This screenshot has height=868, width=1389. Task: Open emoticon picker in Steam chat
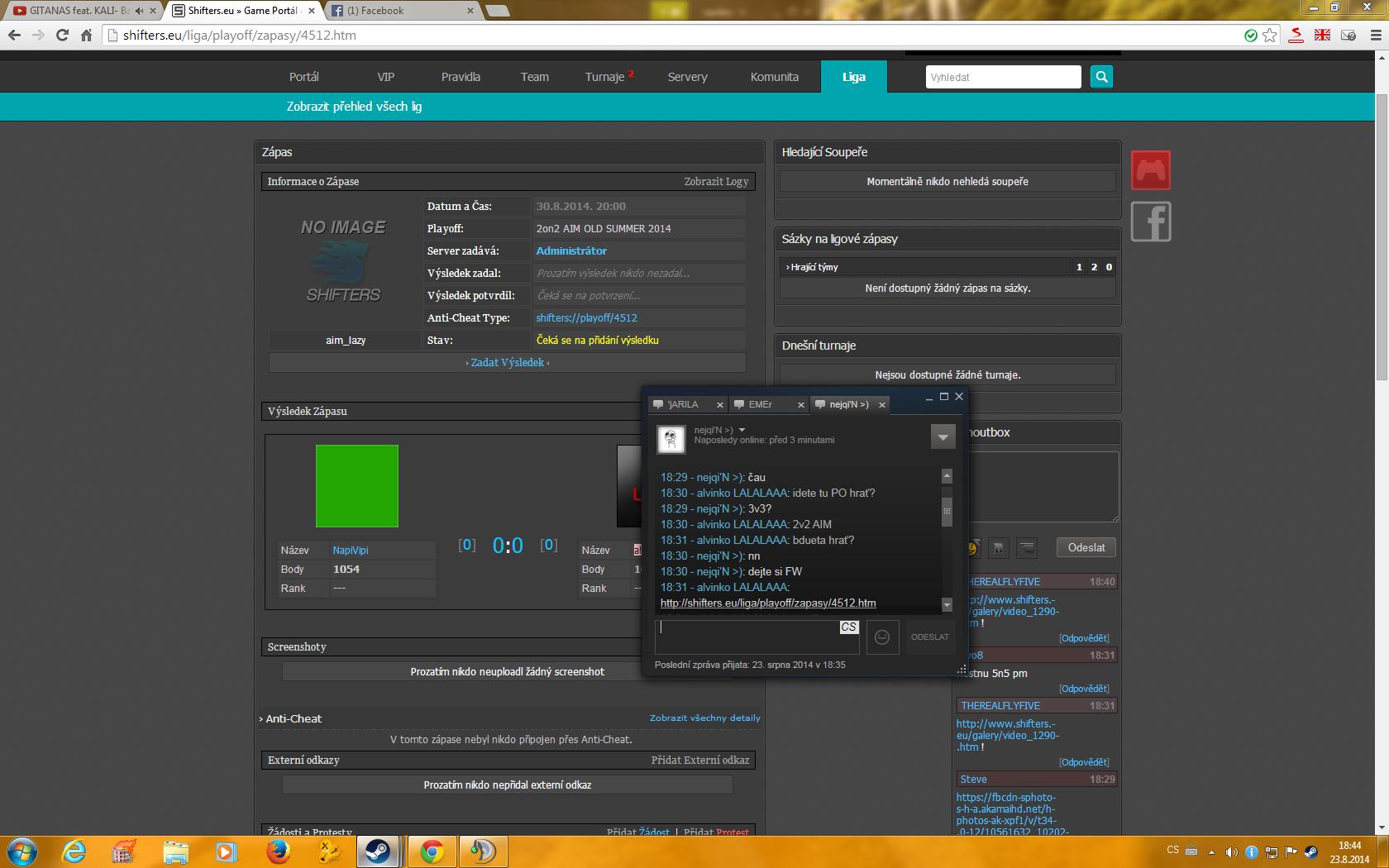click(882, 637)
